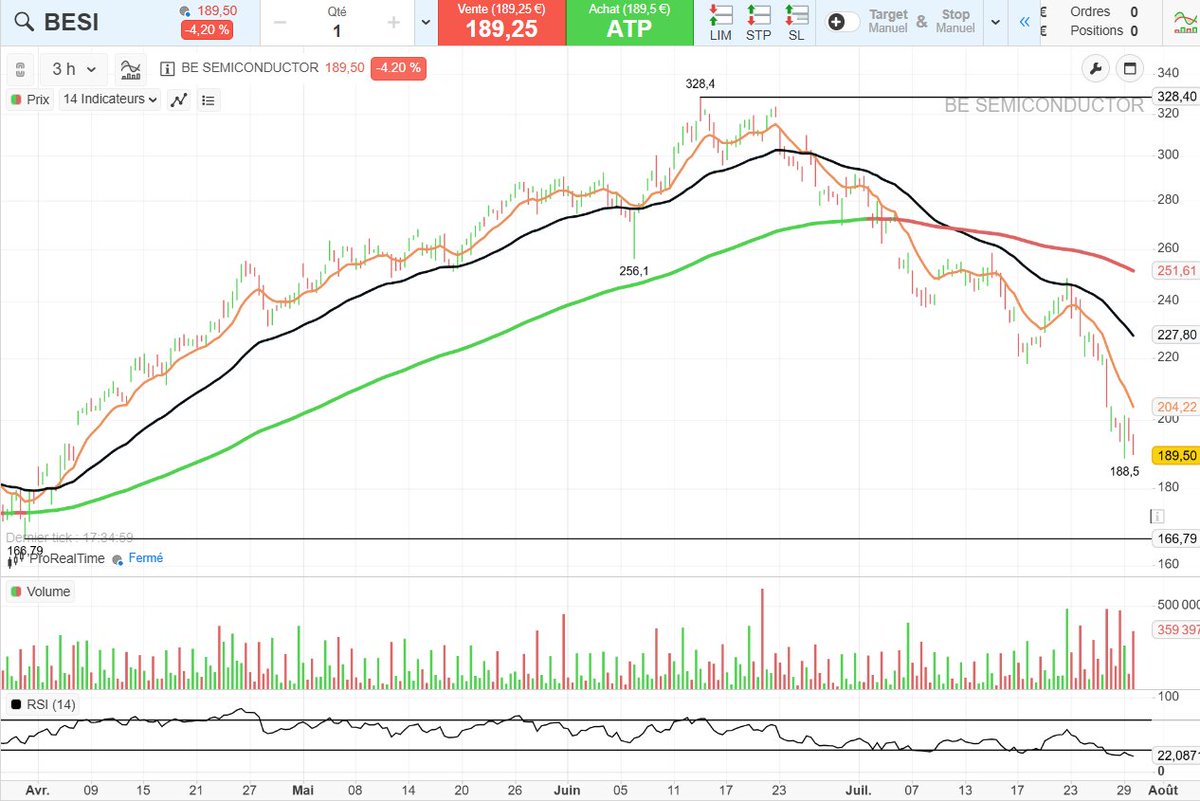Open the 3 h timeframe dropdown
1200x801 pixels.
click(73, 69)
